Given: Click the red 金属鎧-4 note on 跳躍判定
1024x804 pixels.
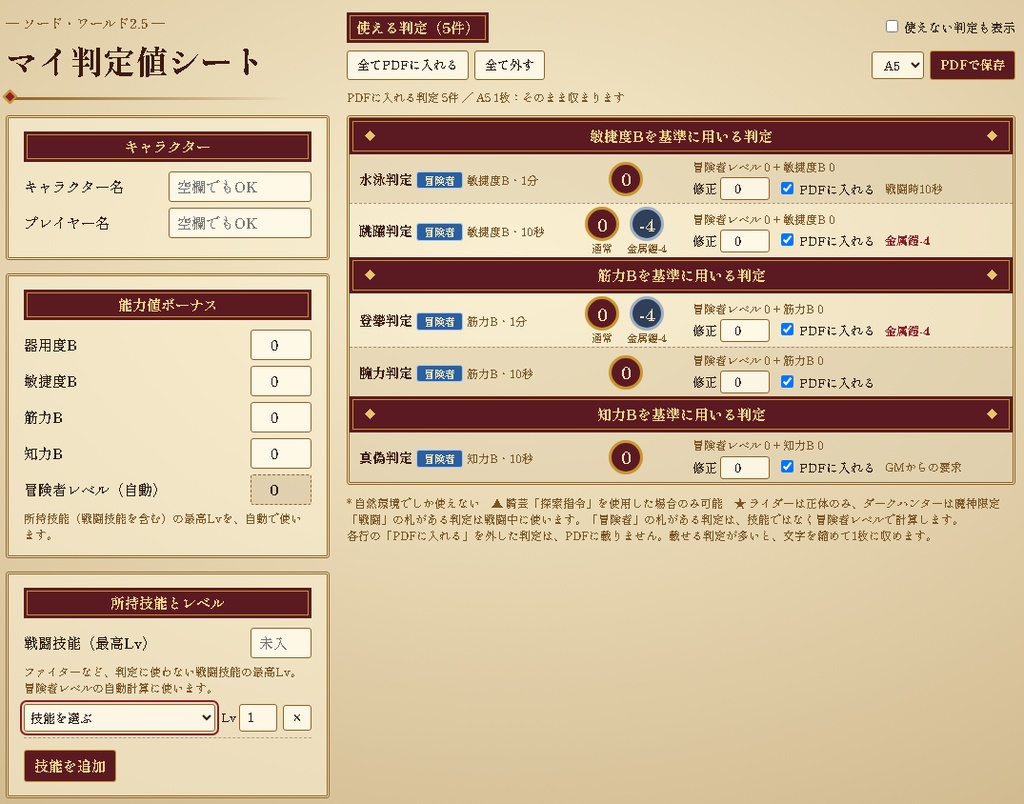Looking at the screenshot, I should (907, 241).
